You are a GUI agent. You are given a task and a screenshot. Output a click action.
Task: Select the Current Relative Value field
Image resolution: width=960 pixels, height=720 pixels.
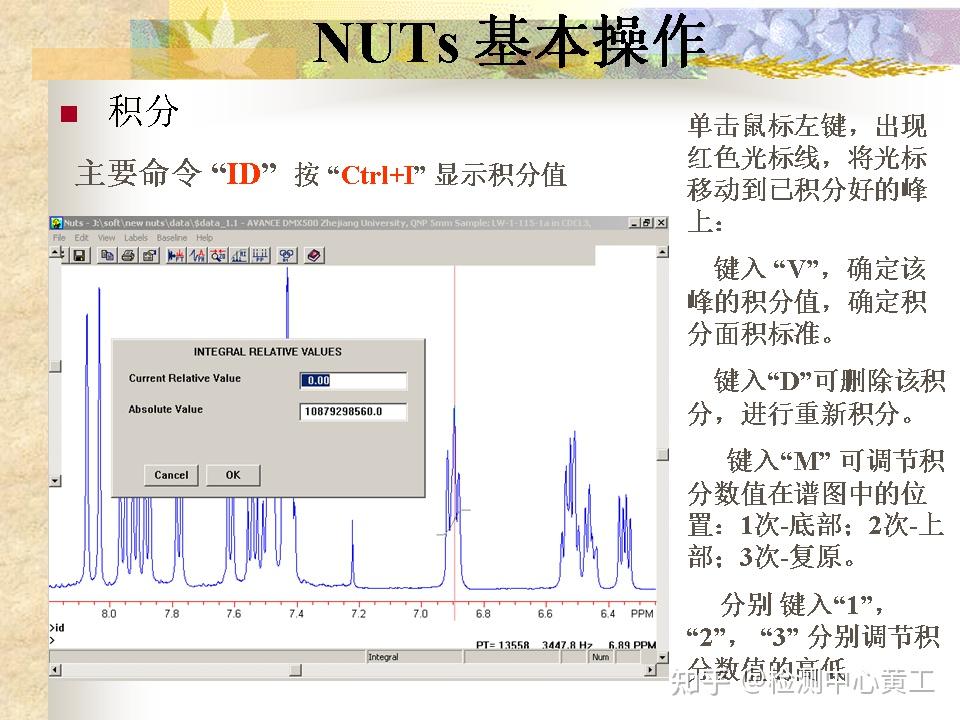(352, 379)
